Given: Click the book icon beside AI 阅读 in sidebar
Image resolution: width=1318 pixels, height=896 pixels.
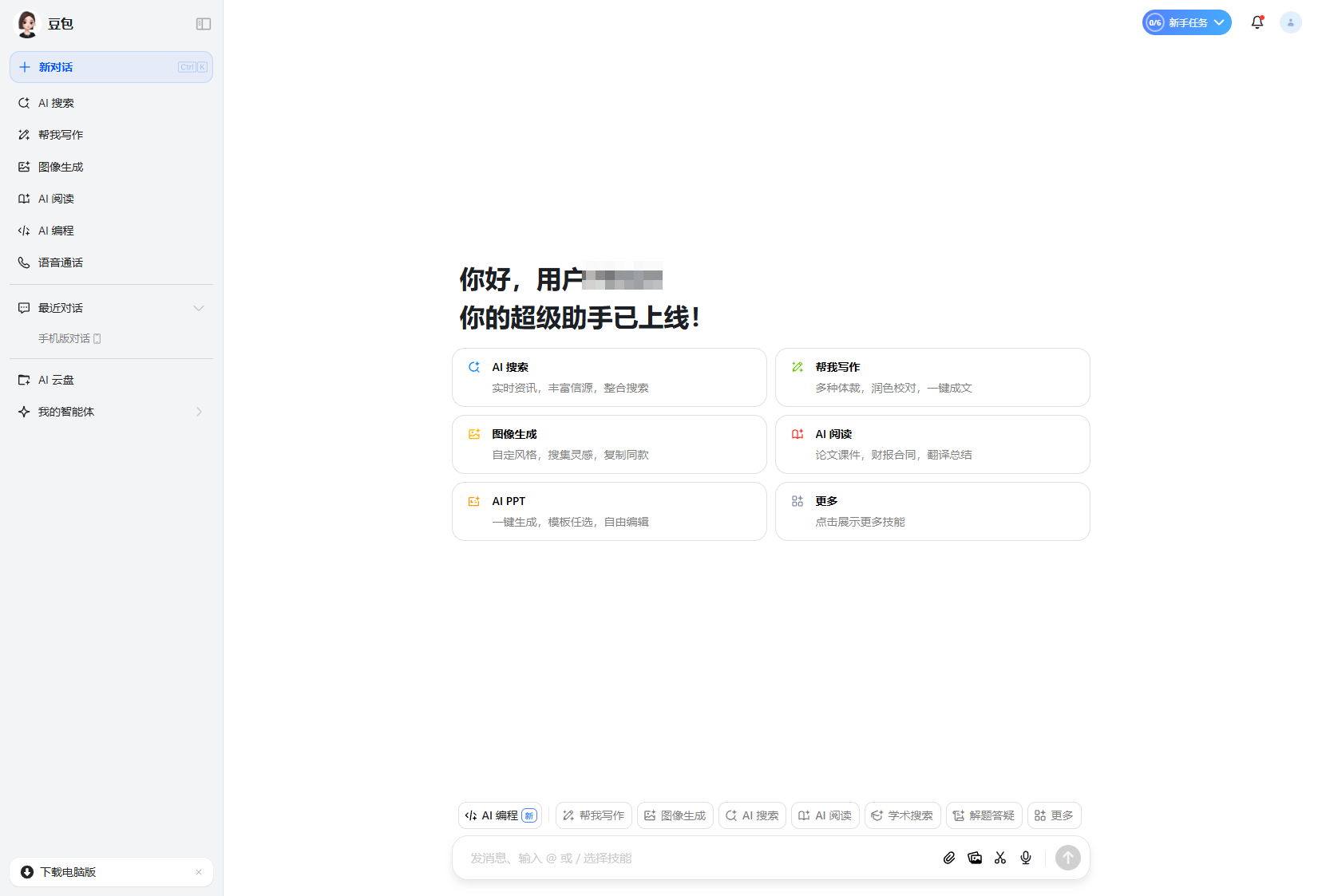Looking at the screenshot, I should coord(24,199).
